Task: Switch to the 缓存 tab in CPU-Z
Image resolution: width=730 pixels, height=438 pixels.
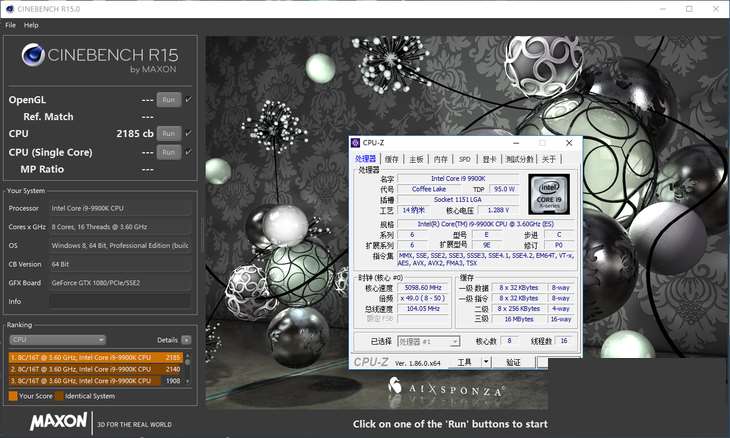Action: pos(392,159)
